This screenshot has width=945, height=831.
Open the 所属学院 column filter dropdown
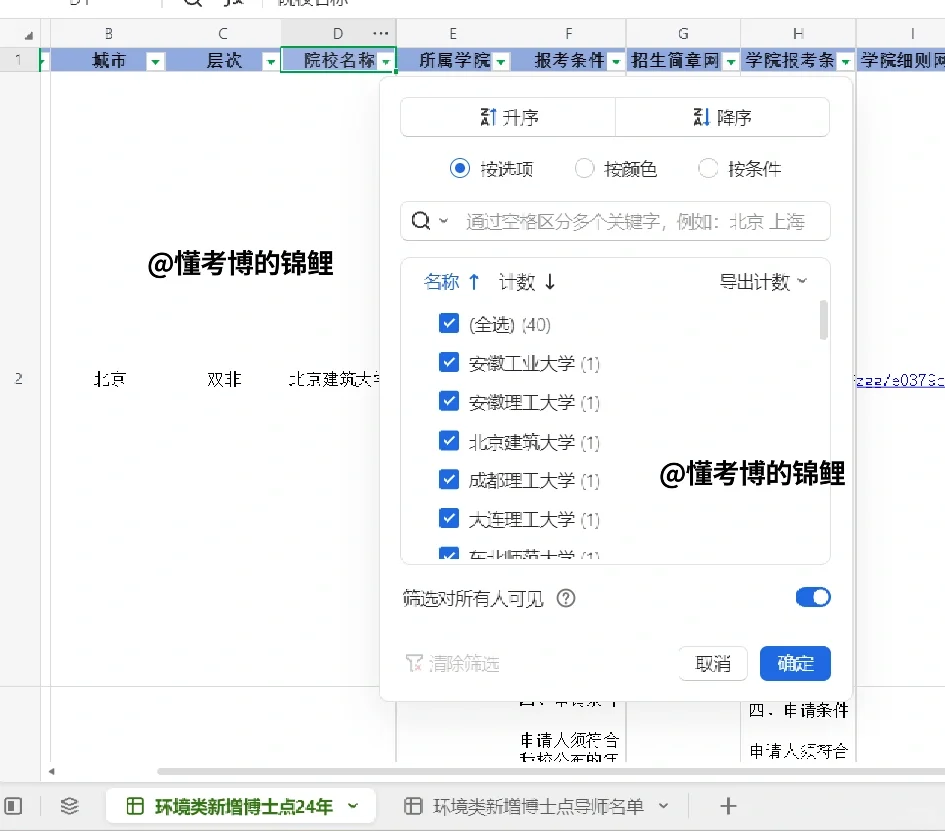coord(501,61)
